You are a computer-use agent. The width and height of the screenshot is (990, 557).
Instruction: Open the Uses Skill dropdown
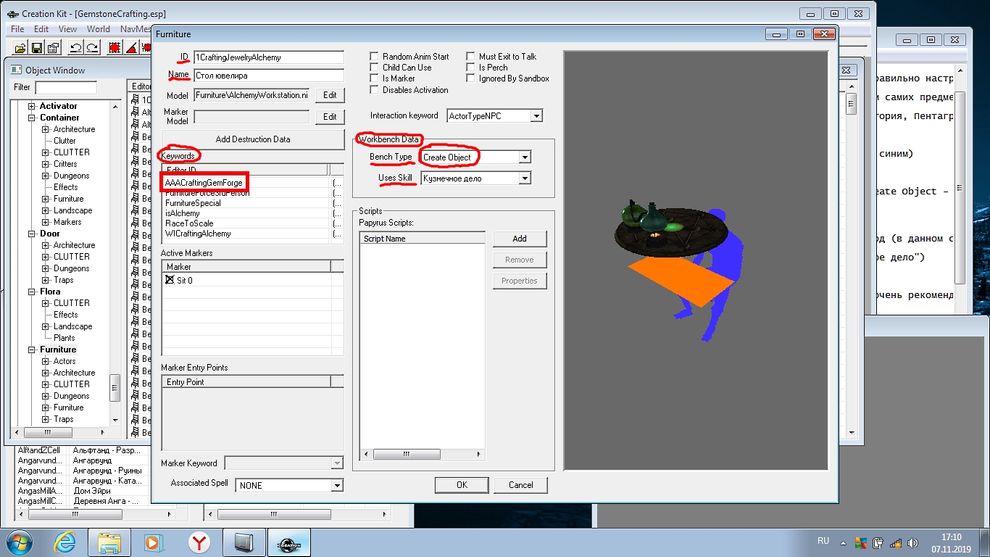tap(524, 178)
